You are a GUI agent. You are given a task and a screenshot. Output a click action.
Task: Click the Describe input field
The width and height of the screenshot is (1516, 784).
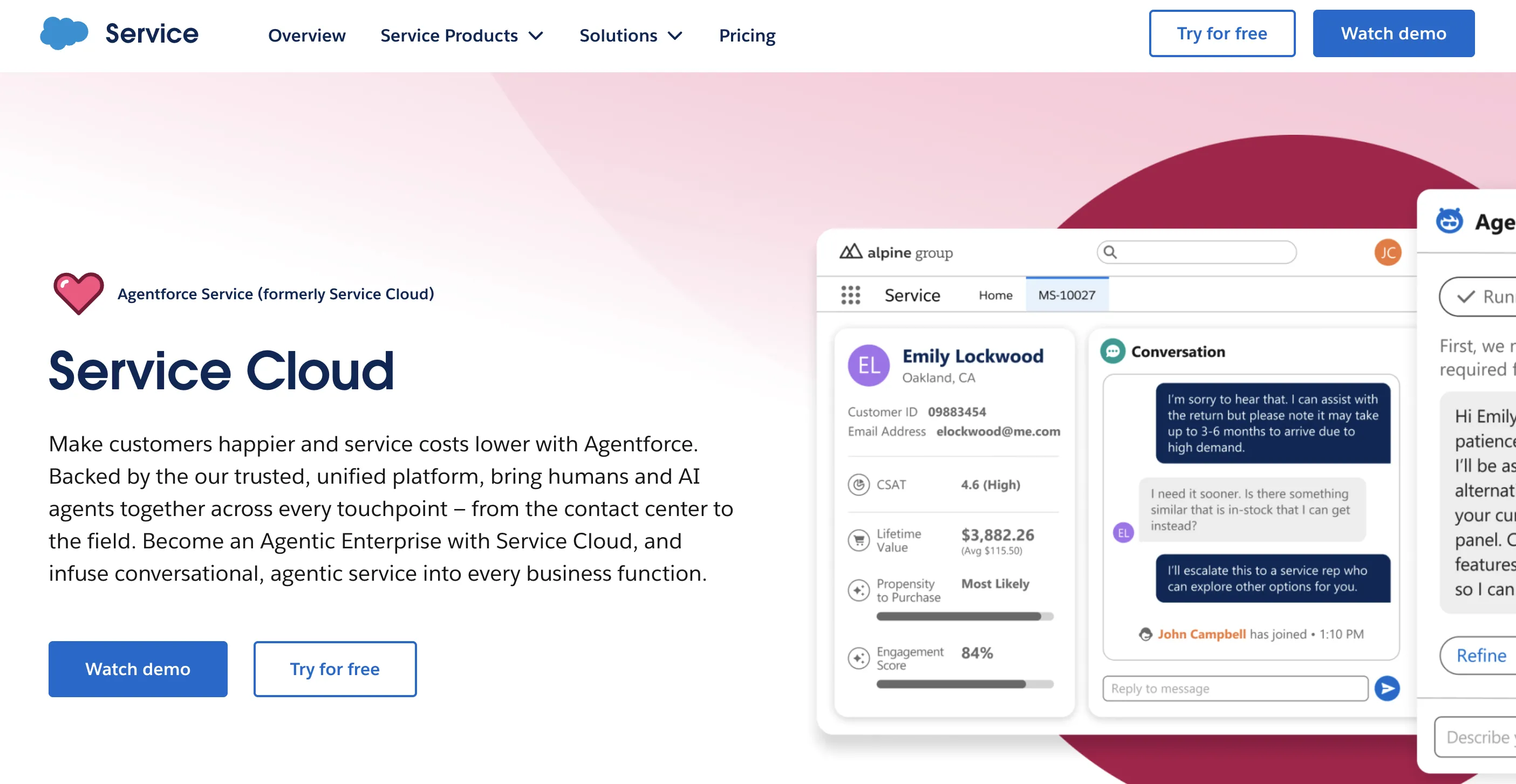point(1476,737)
